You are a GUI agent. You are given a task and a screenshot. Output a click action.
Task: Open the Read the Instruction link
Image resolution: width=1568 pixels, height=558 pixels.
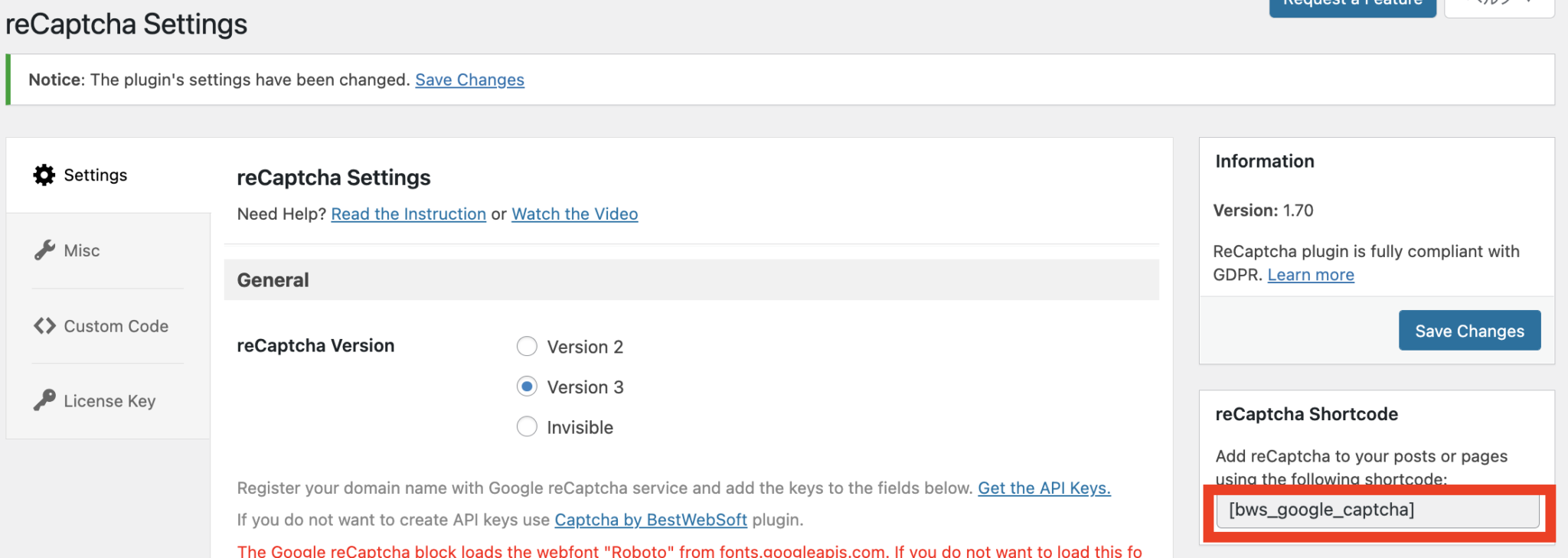point(408,214)
